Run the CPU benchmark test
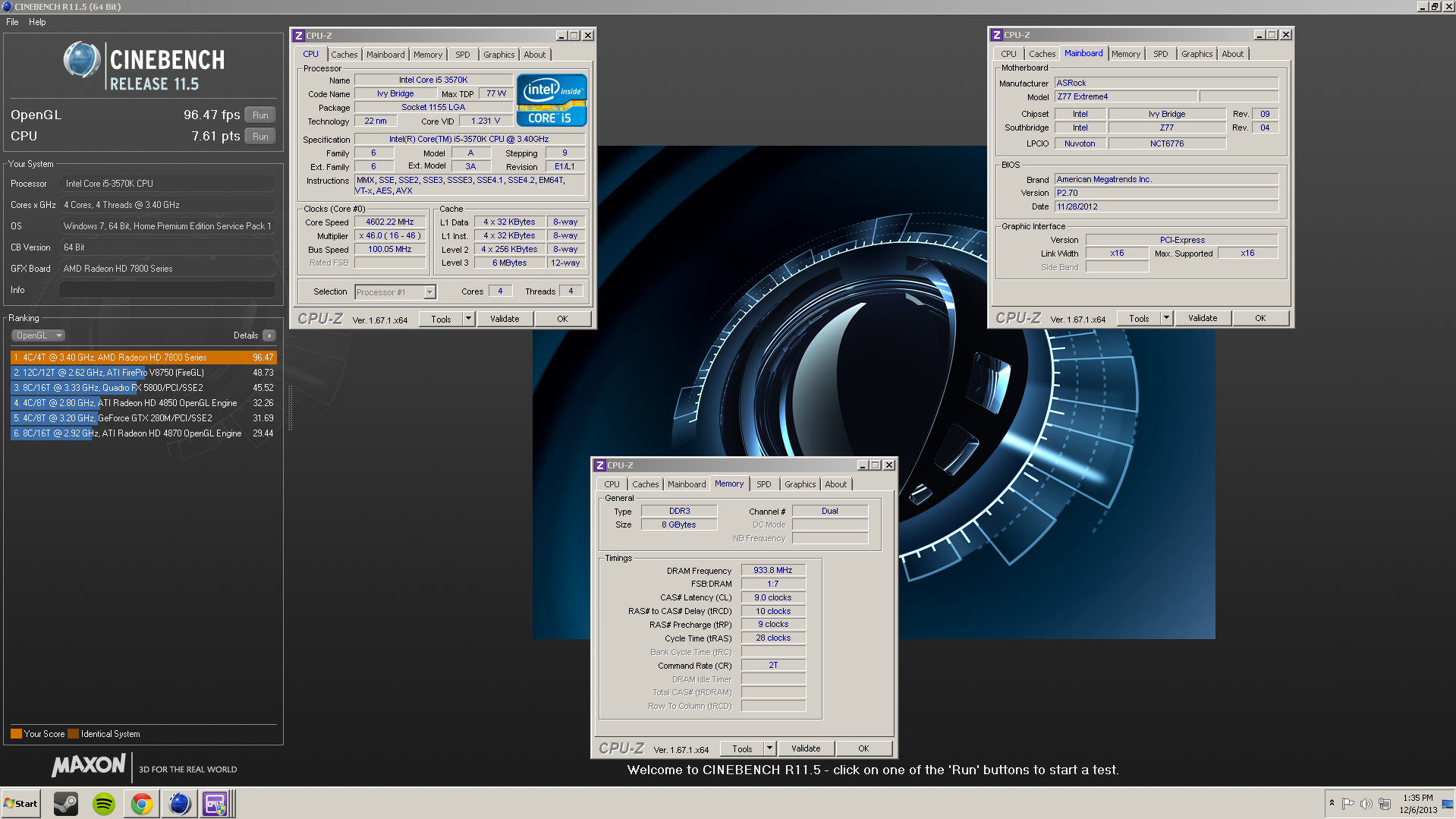This screenshot has width=1456, height=819. [x=260, y=137]
